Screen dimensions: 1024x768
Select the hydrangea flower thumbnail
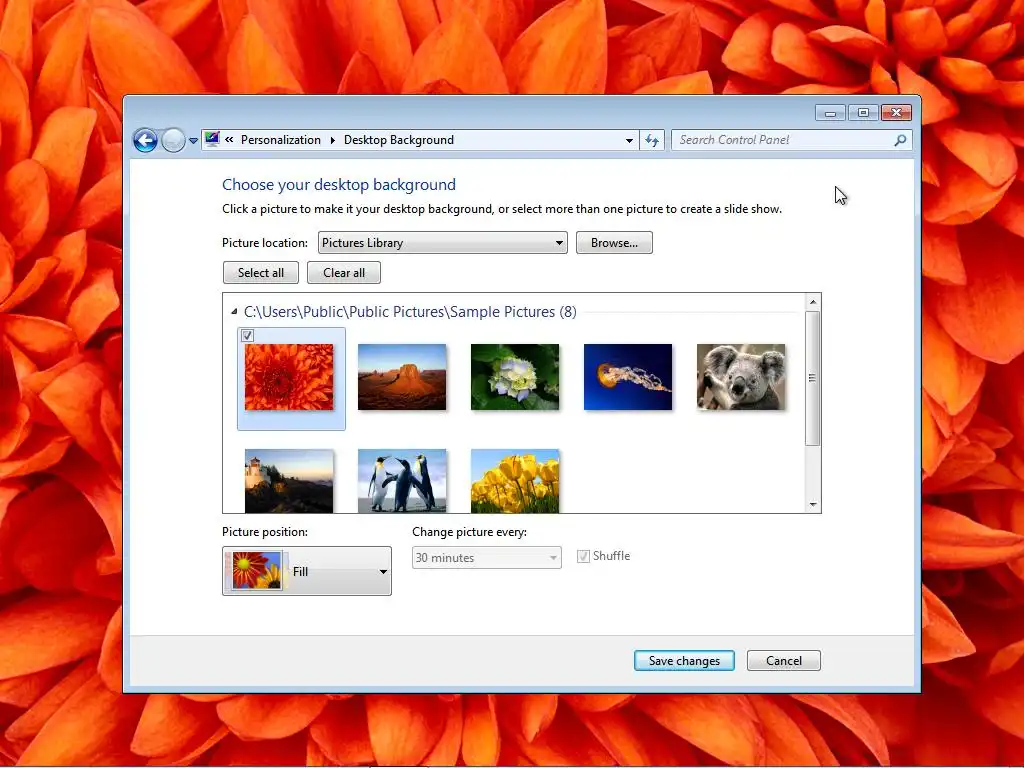515,377
